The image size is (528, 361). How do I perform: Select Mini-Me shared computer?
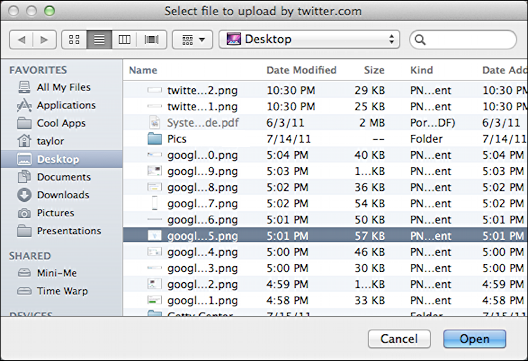point(62,273)
